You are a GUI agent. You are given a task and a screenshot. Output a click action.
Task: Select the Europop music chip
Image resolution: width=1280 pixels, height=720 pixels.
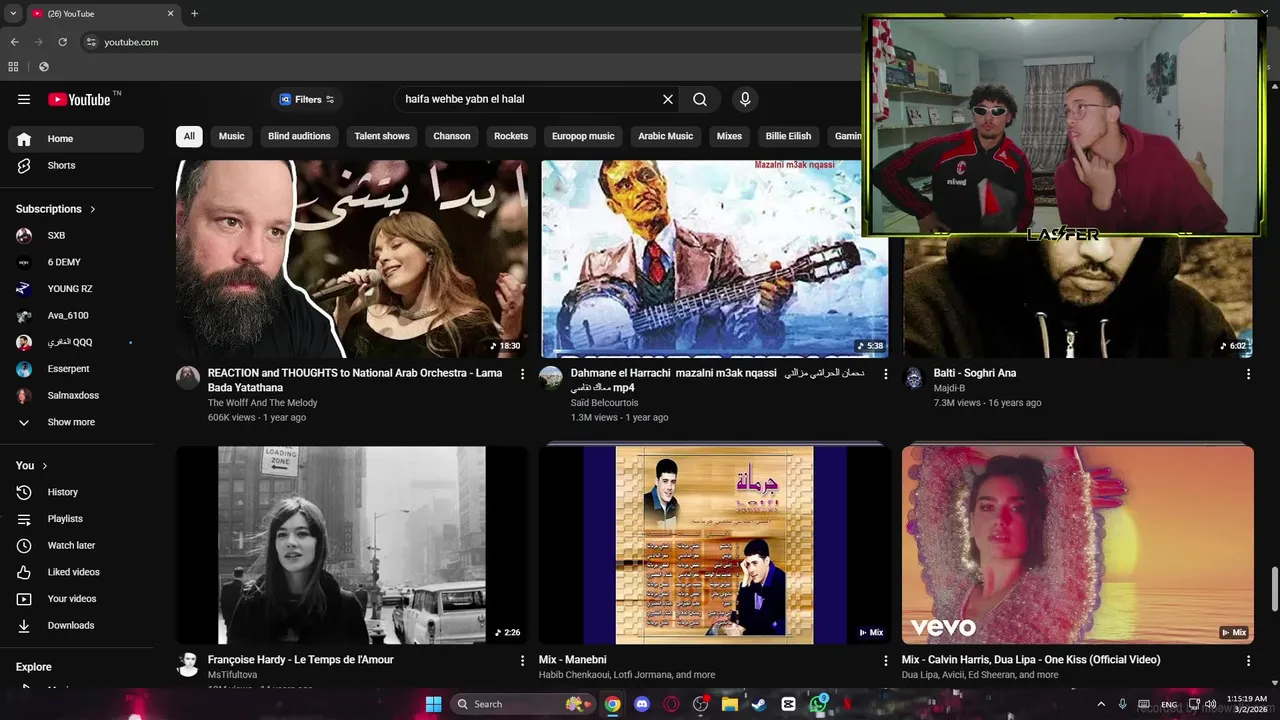(583, 136)
